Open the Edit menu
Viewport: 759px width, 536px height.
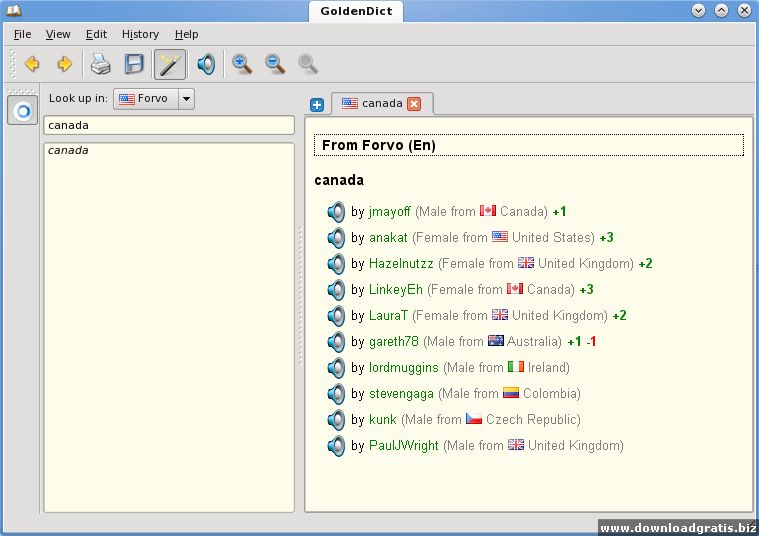[96, 34]
